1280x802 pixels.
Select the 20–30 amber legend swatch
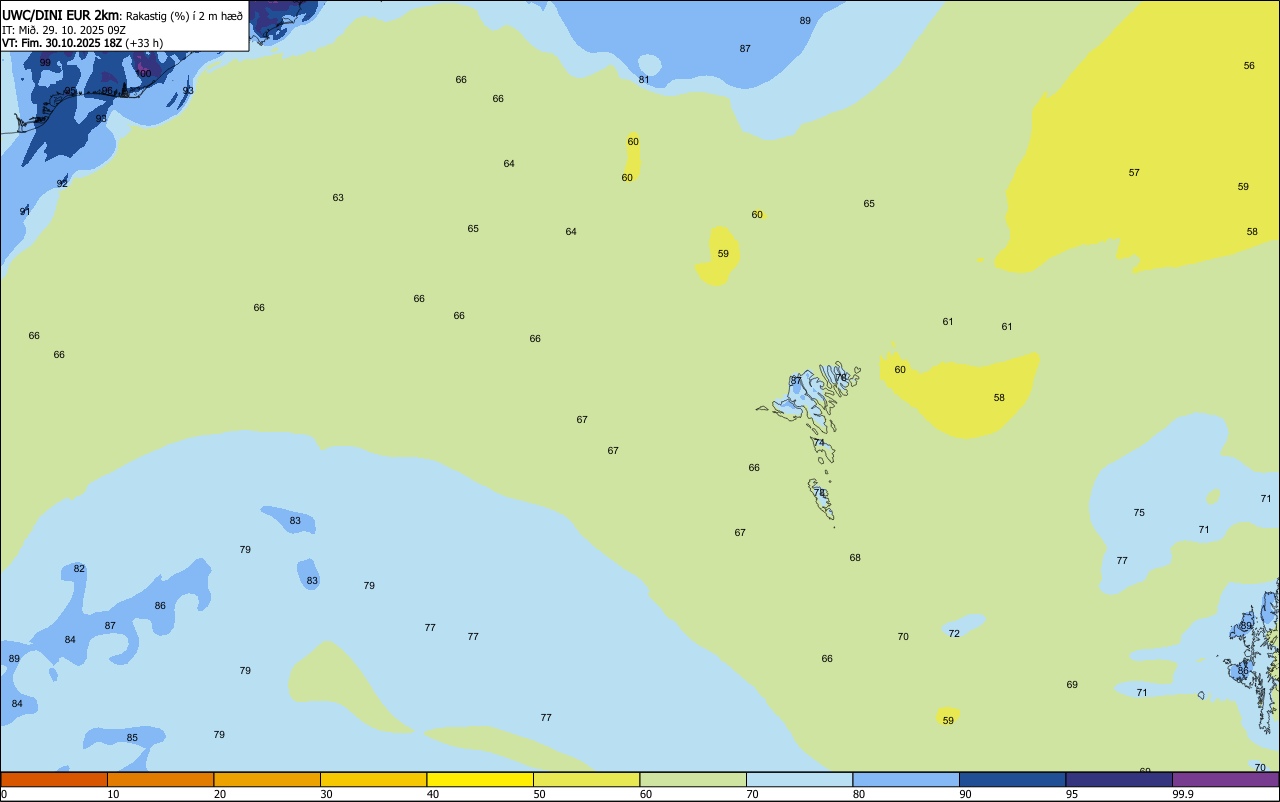tap(267, 779)
